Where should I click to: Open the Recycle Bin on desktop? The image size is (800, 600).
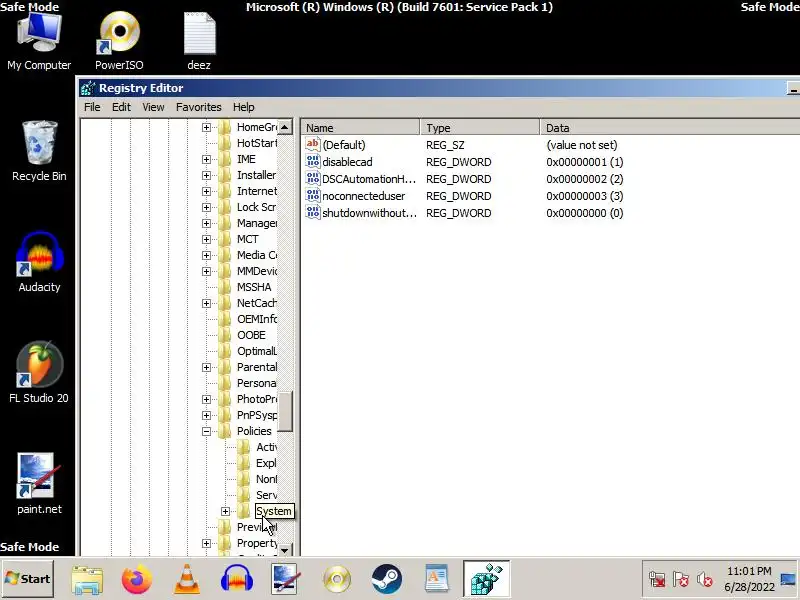(39, 151)
